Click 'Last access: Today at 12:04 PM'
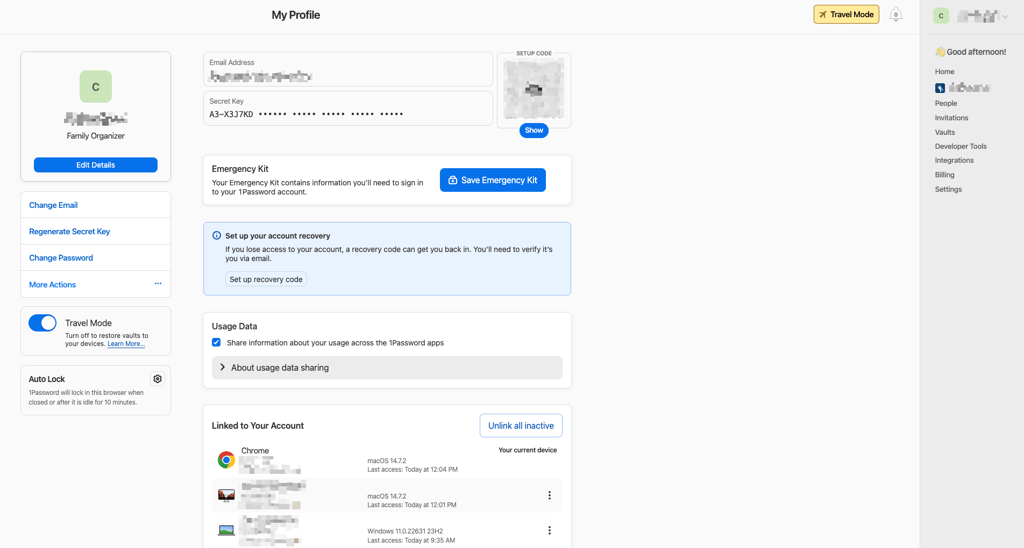1024x548 pixels. 412,470
